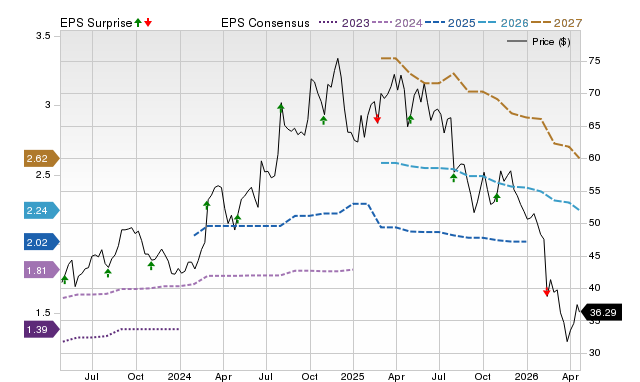
Task: Click the green surprise arrow just before 2024
Action: (151, 266)
